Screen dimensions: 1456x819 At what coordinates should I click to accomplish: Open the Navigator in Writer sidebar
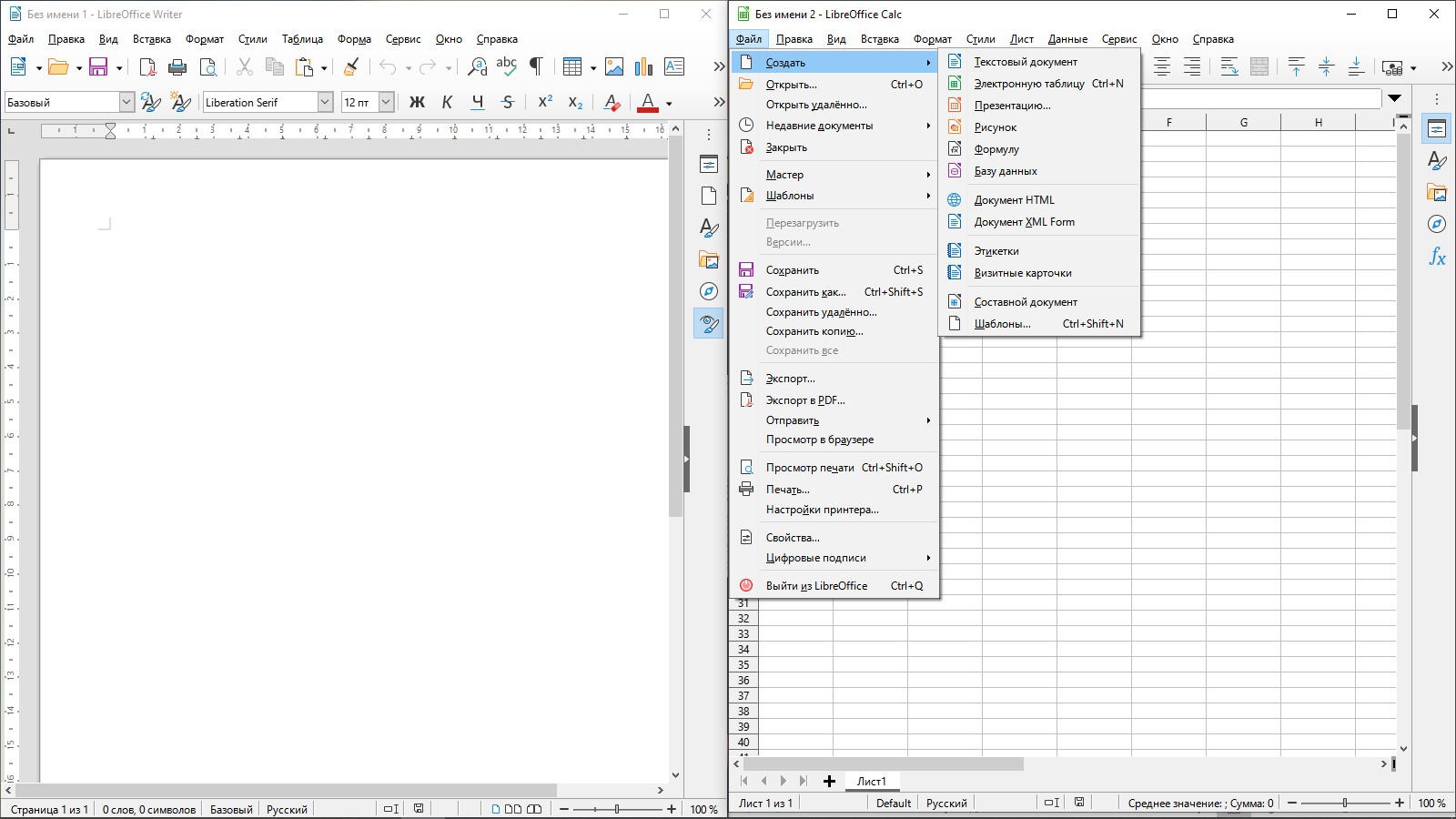click(709, 291)
